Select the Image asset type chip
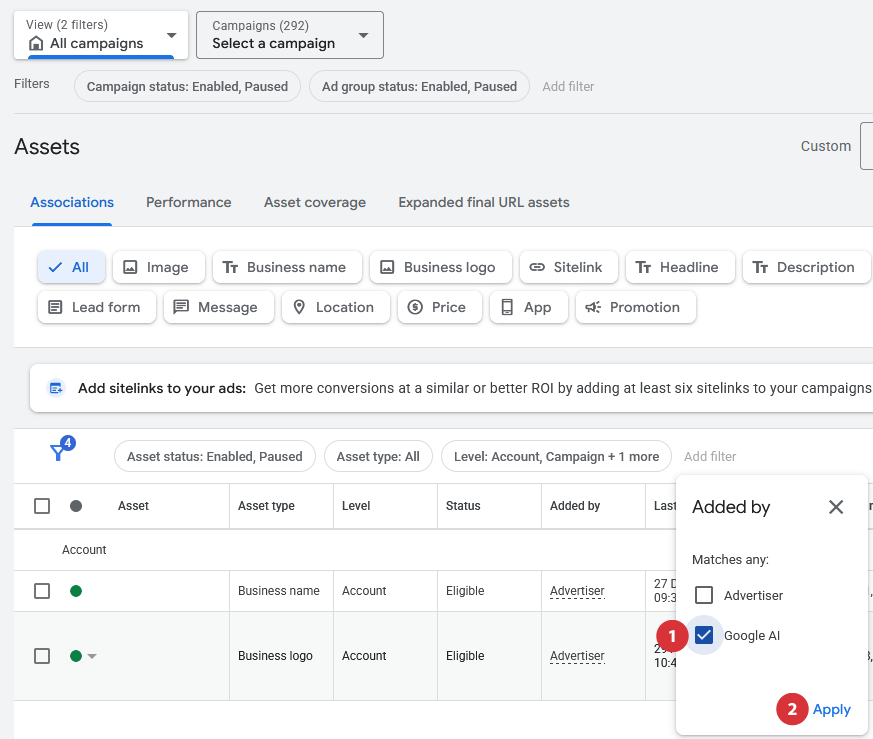 click(158, 267)
